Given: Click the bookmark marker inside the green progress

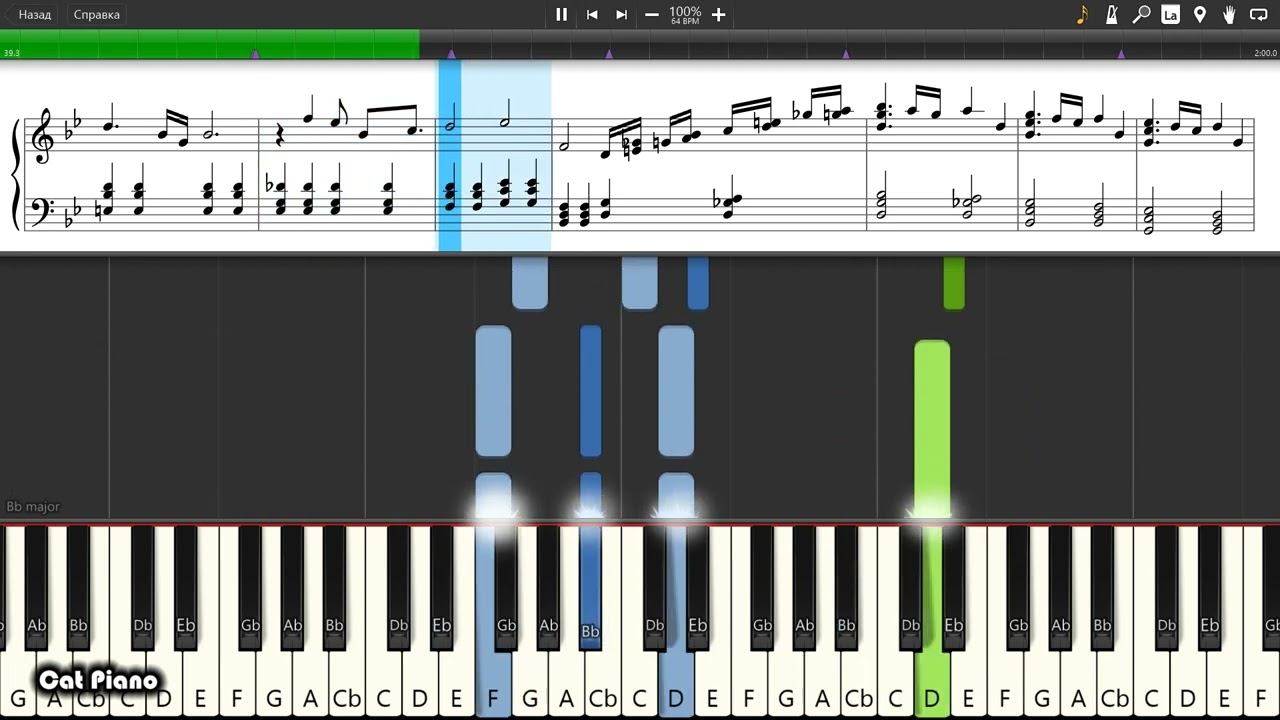Looking at the screenshot, I should coord(255,54).
